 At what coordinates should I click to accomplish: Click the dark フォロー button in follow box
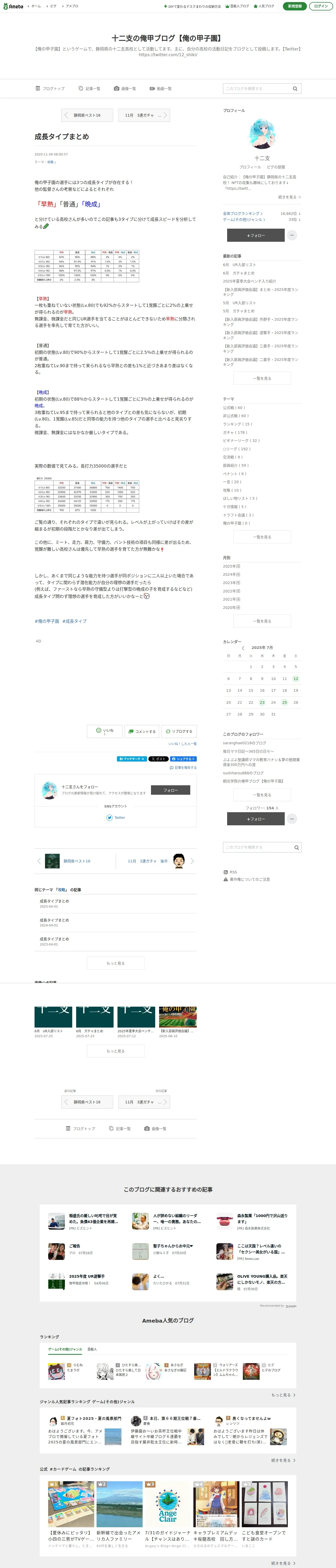(170, 790)
